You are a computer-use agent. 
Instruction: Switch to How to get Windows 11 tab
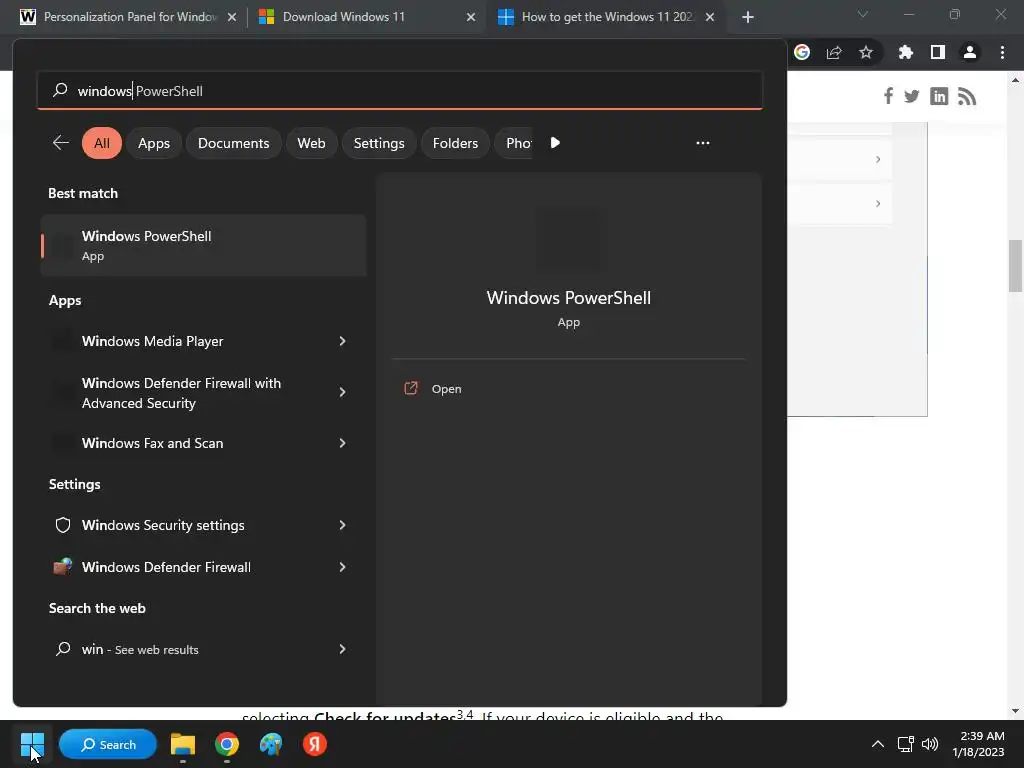607,17
